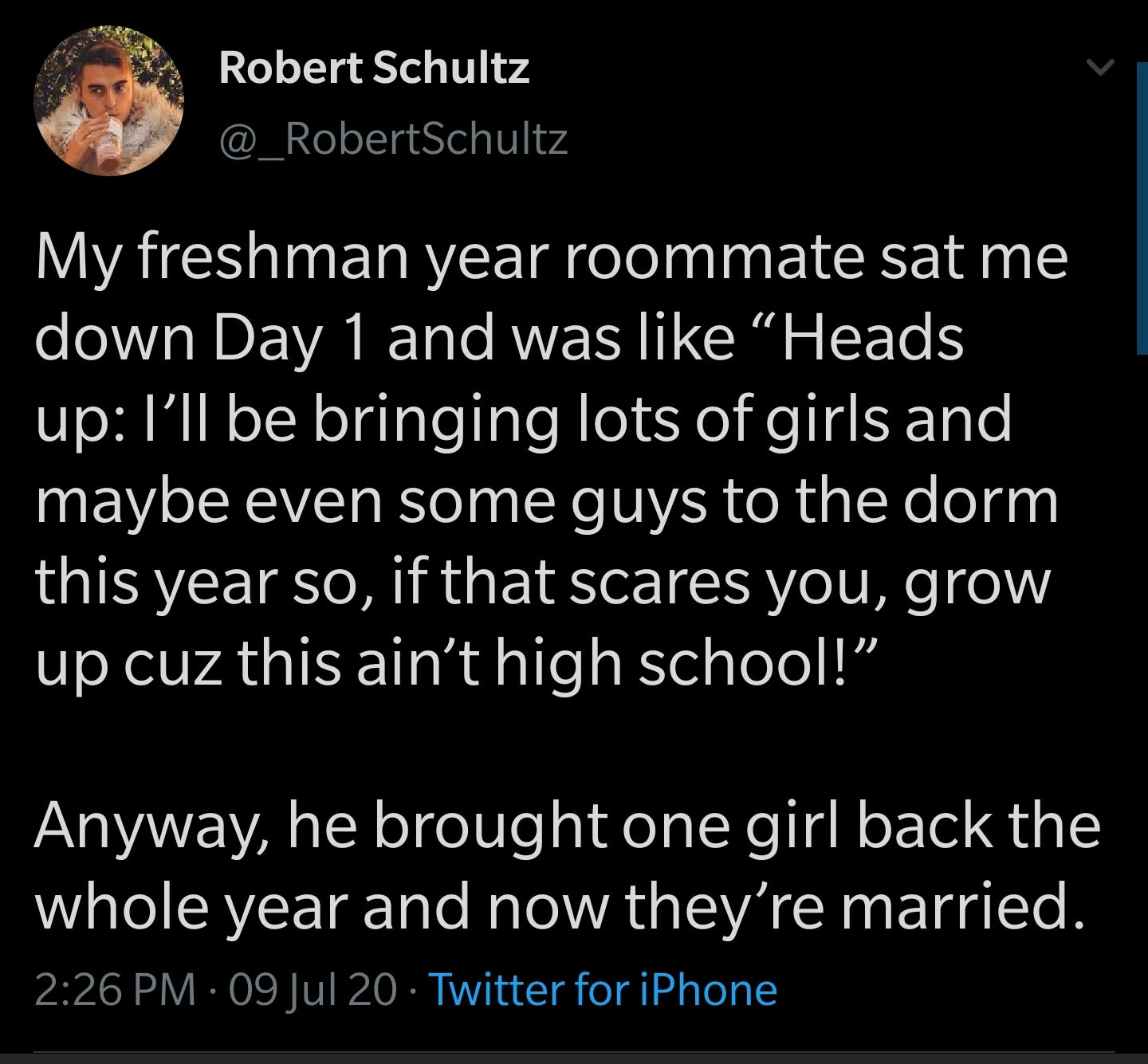Click the Robert Schultz display name
The width and height of the screenshot is (1148, 1064).
(373, 68)
